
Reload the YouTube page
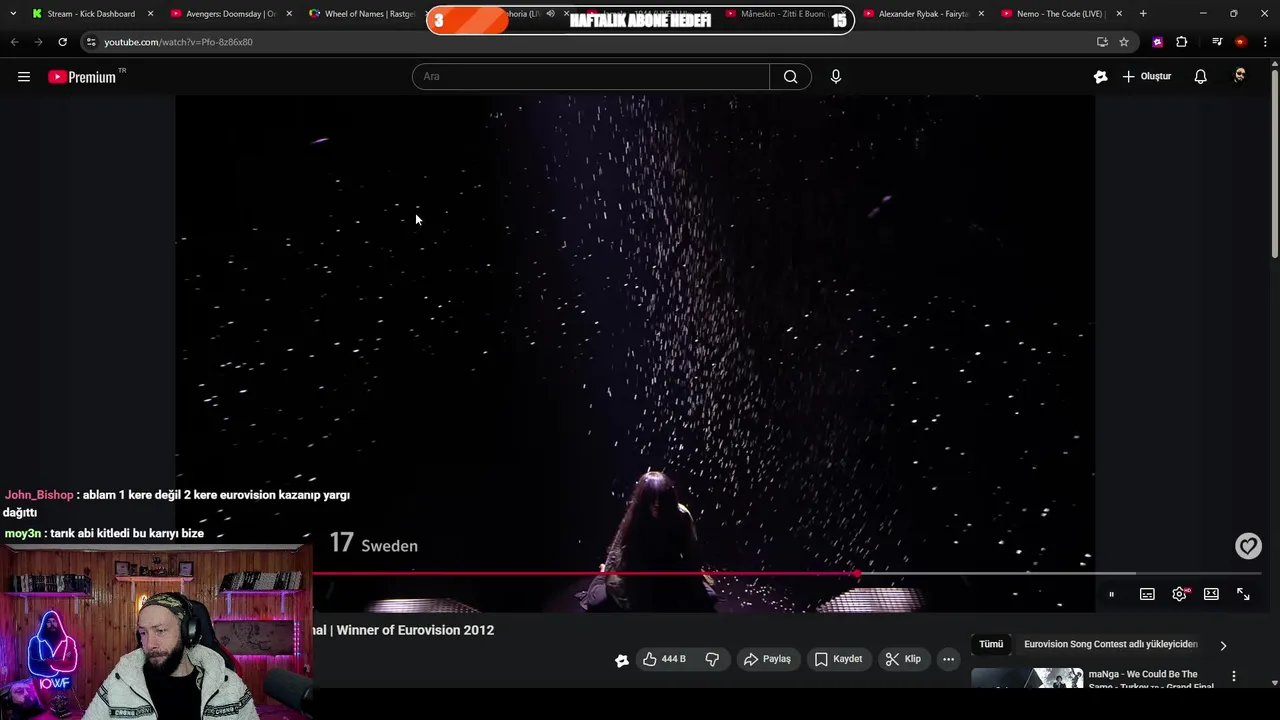(62, 42)
